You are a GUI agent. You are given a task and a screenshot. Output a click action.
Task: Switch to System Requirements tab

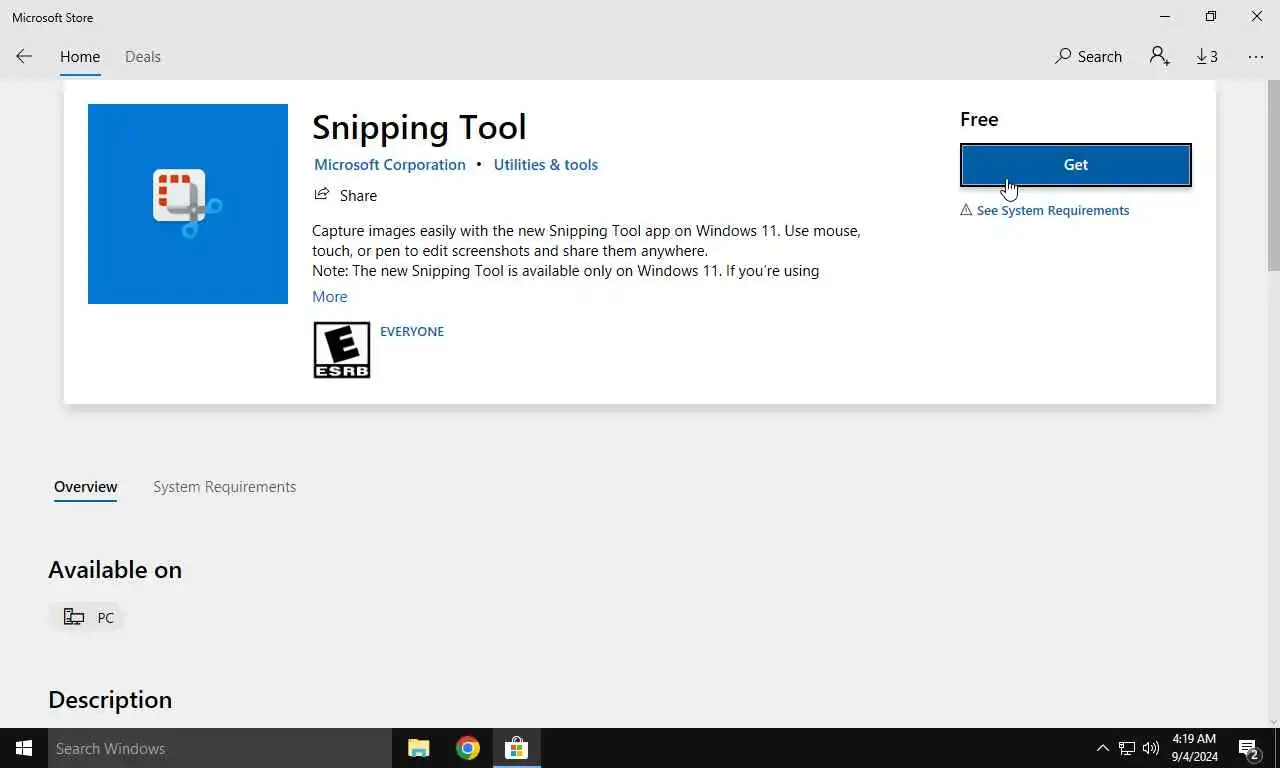(x=225, y=487)
